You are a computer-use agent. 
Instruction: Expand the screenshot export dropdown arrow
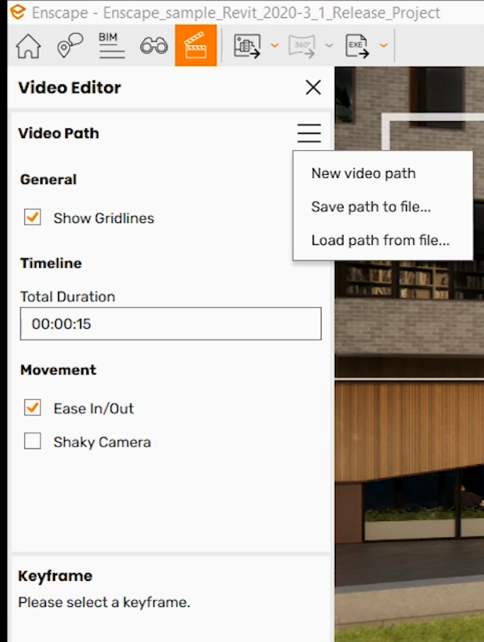click(275, 45)
